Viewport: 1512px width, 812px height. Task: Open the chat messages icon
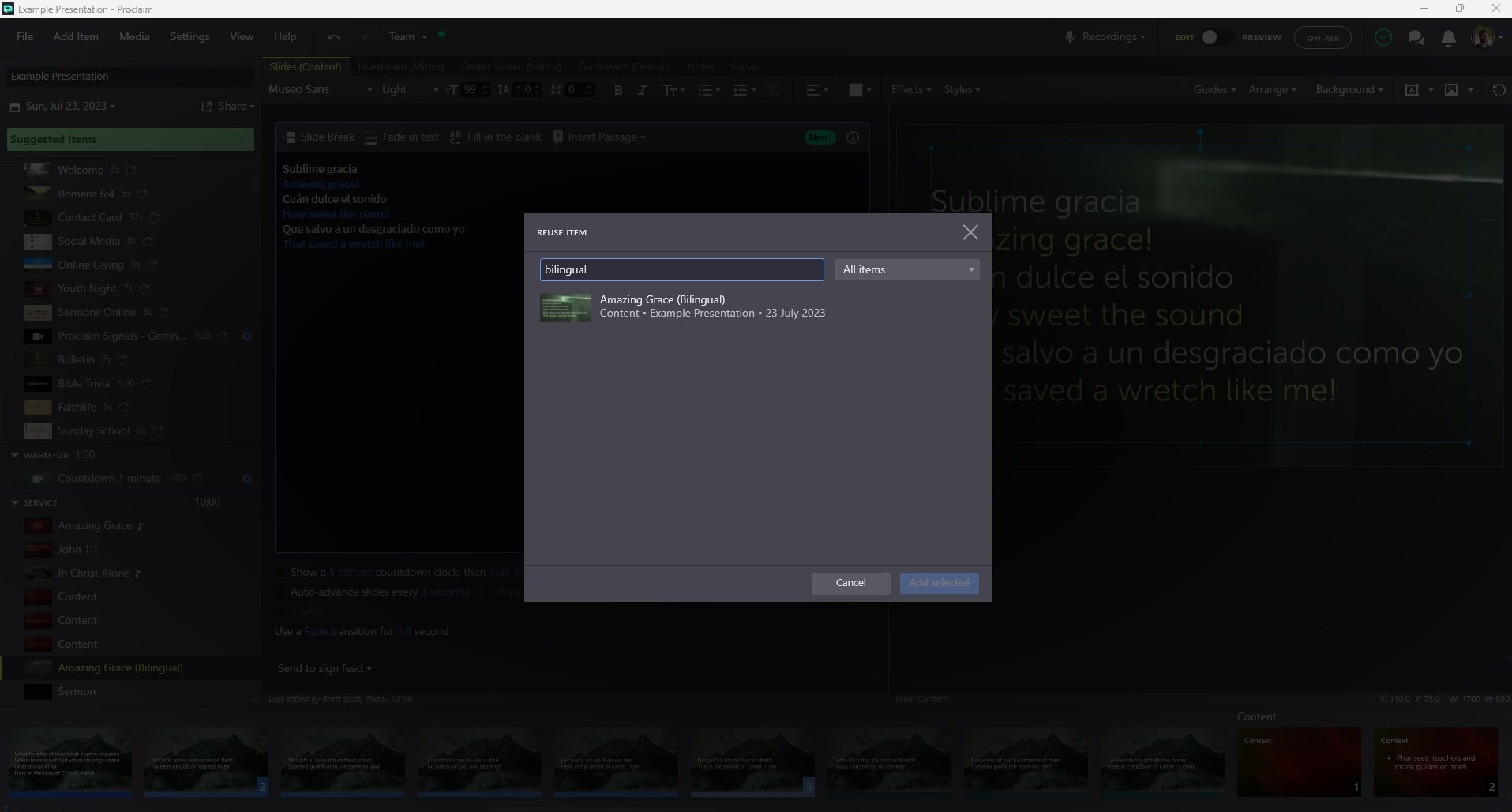coord(1416,38)
